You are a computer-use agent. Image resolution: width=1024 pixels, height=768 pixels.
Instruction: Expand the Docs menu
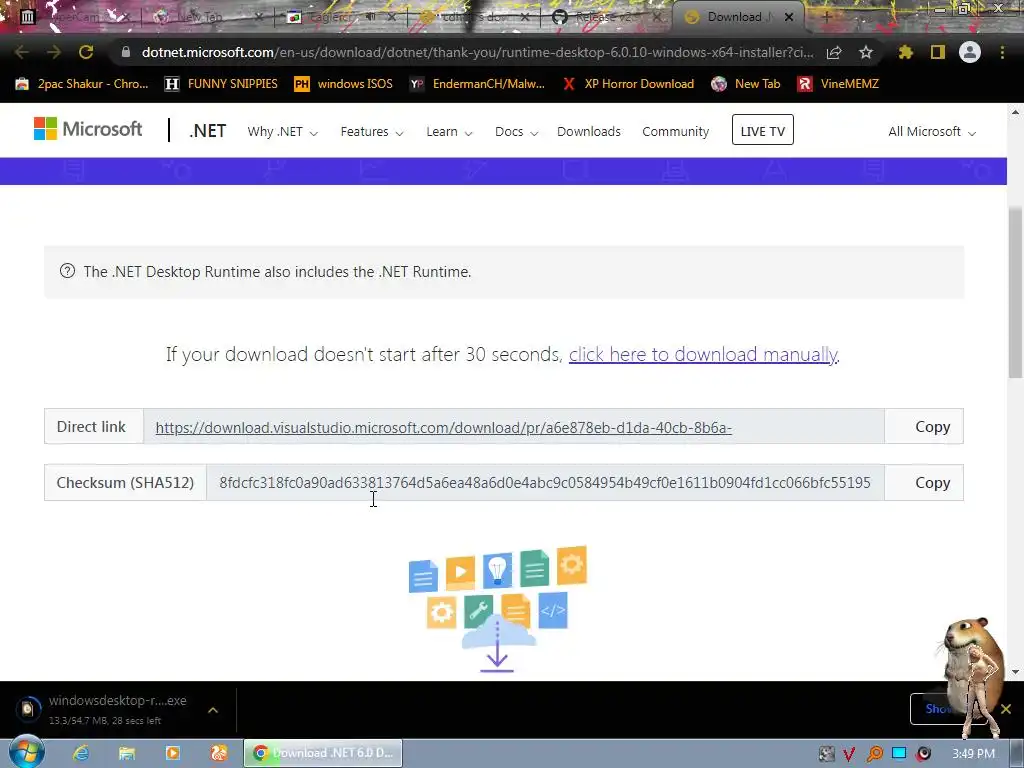(516, 132)
